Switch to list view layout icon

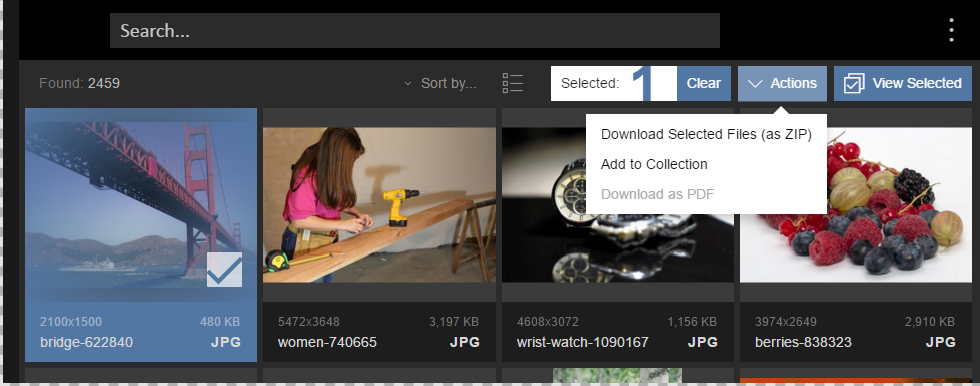(512, 83)
